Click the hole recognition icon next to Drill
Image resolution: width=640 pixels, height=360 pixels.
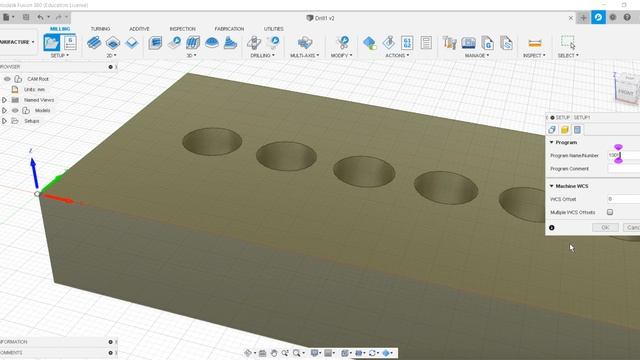273,42
